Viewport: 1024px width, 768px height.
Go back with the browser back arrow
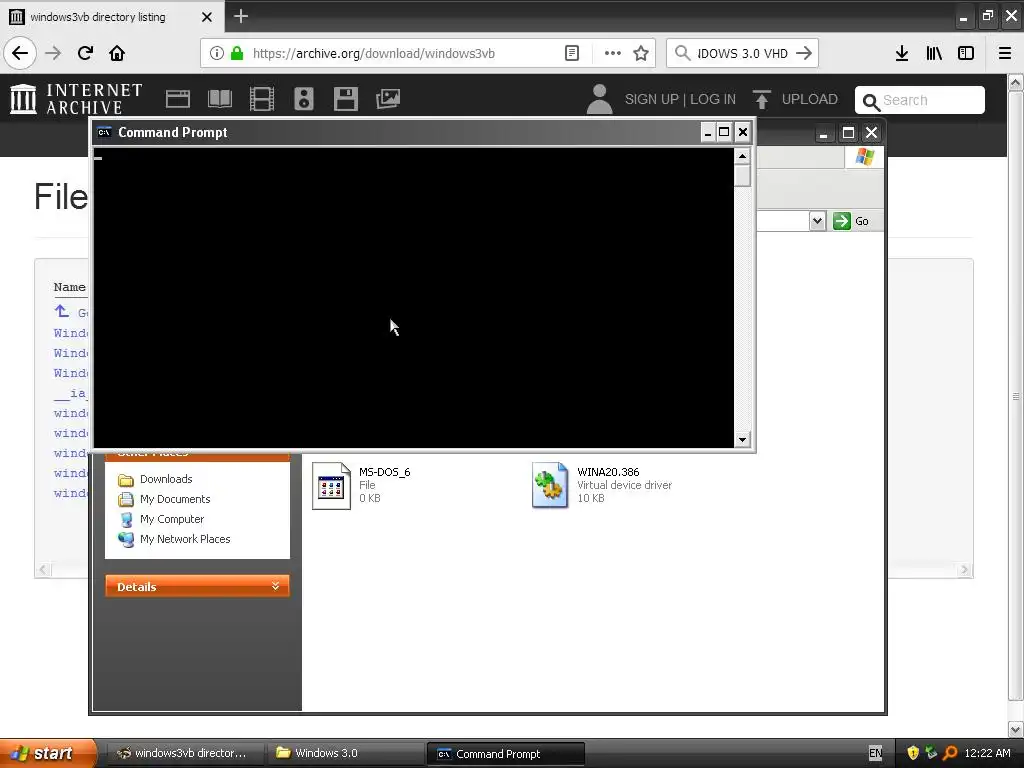(20, 53)
